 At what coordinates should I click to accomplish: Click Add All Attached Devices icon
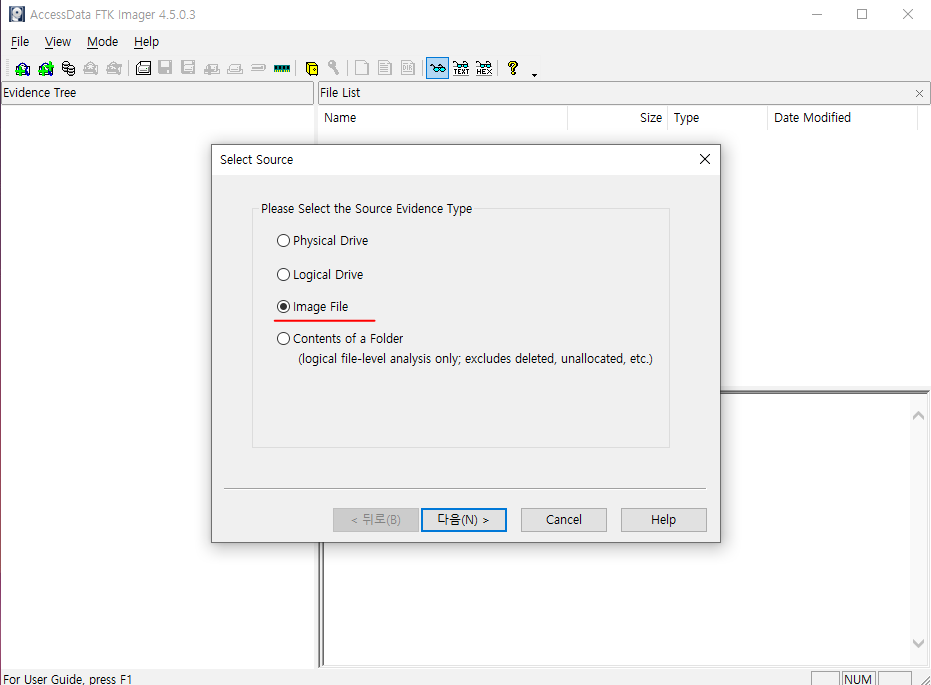click(x=46, y=68)
